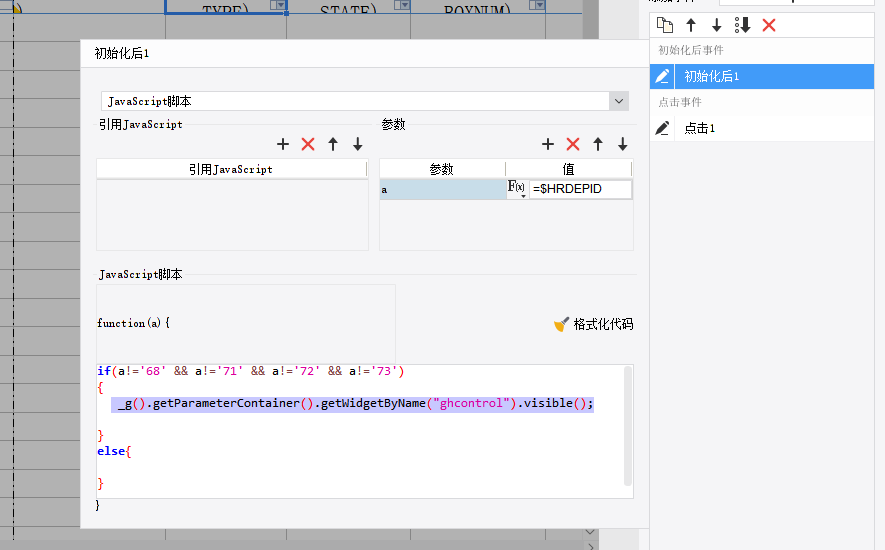This screenshot has height=550, width=885.
Task: Delete the selected event with the red X in the toolbar
Action: coord(769,25)
